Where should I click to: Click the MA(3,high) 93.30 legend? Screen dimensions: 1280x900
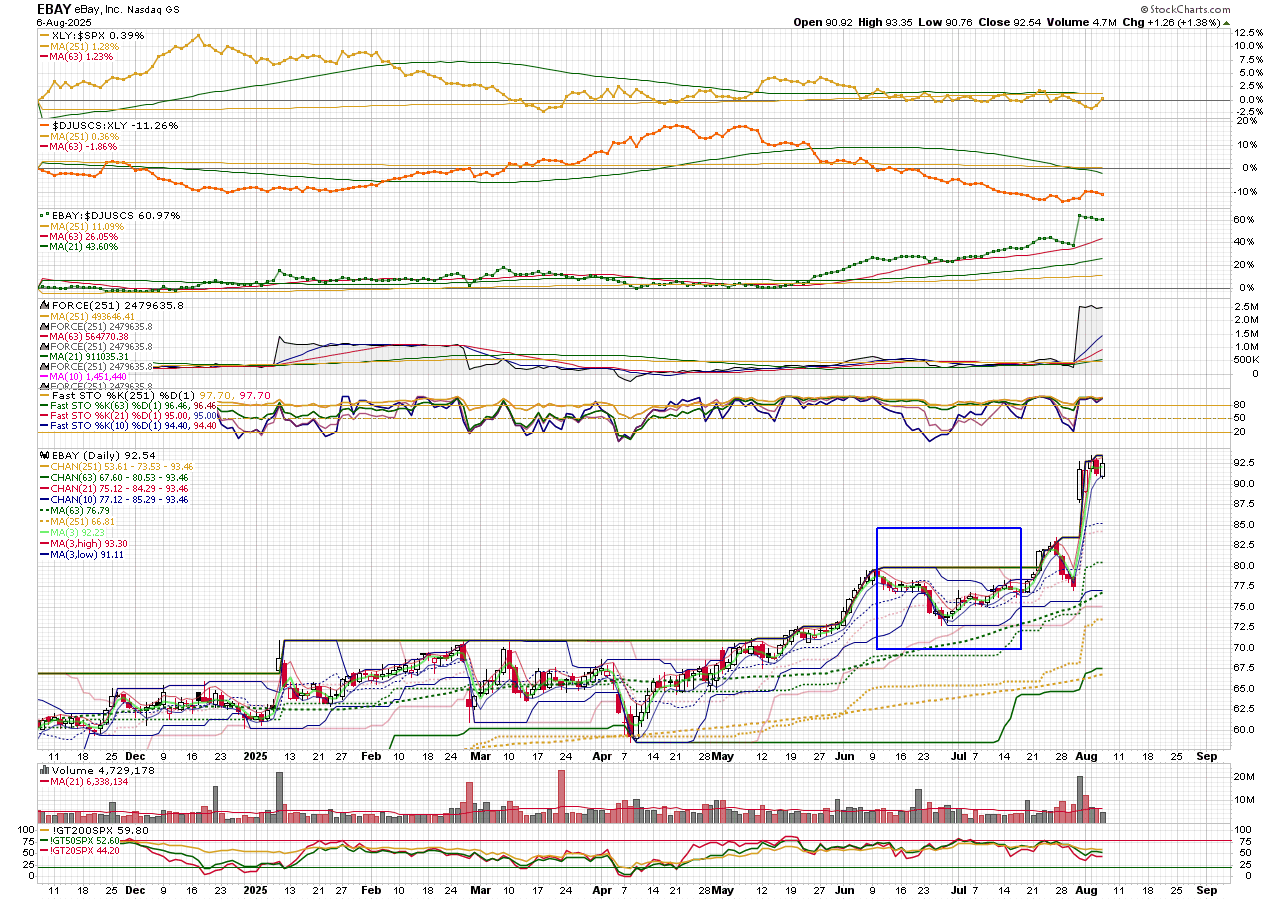click(82, 543)
